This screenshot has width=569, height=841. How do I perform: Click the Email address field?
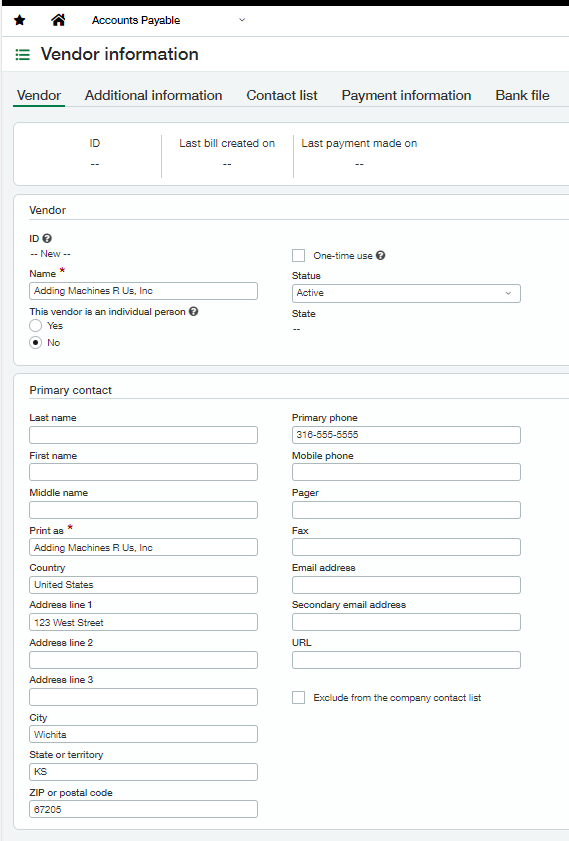[406, 585]
